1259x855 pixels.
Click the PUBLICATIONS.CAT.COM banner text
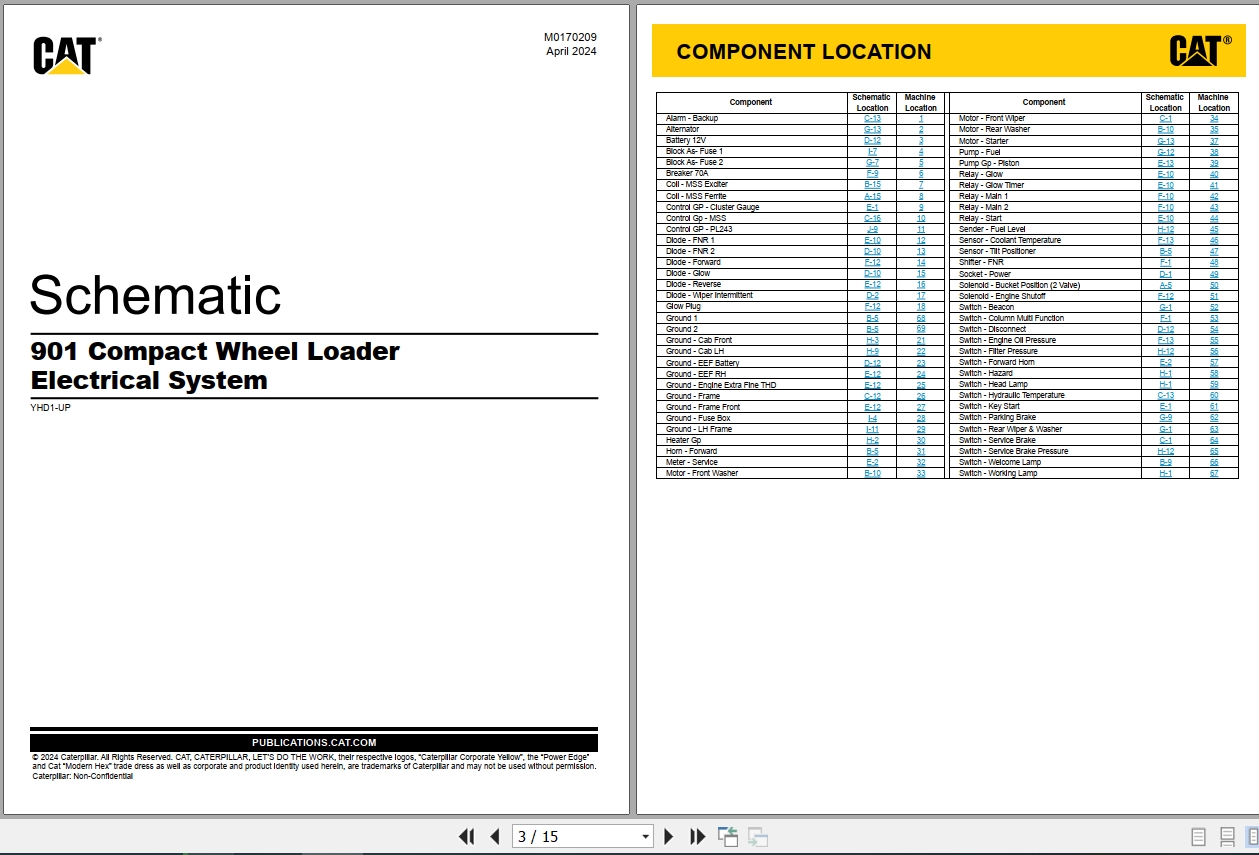click(x=314, y=743)
